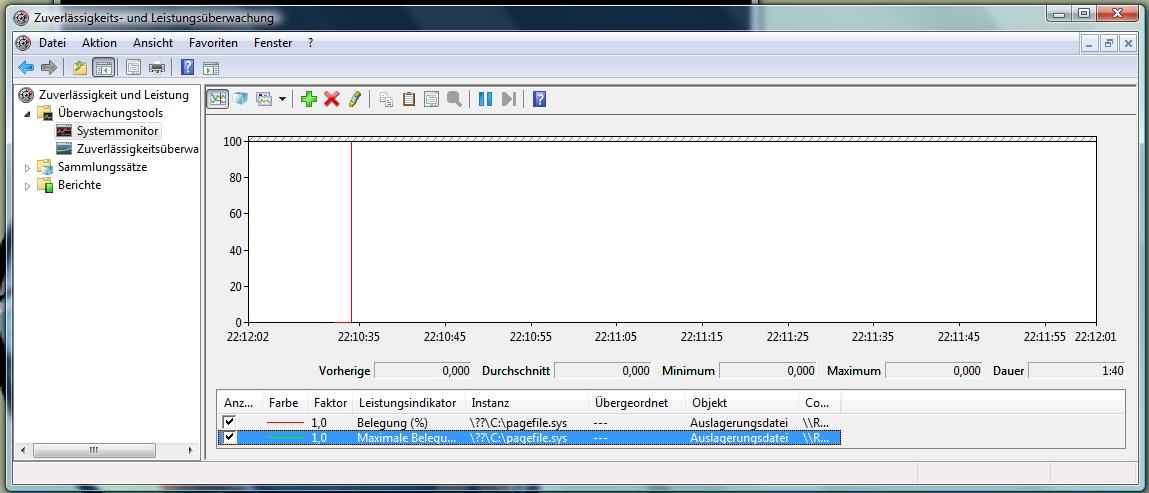This screenshot has height=493, width=1149.
Task: Open MMC help in top toolbar
Action: [188, 68]
